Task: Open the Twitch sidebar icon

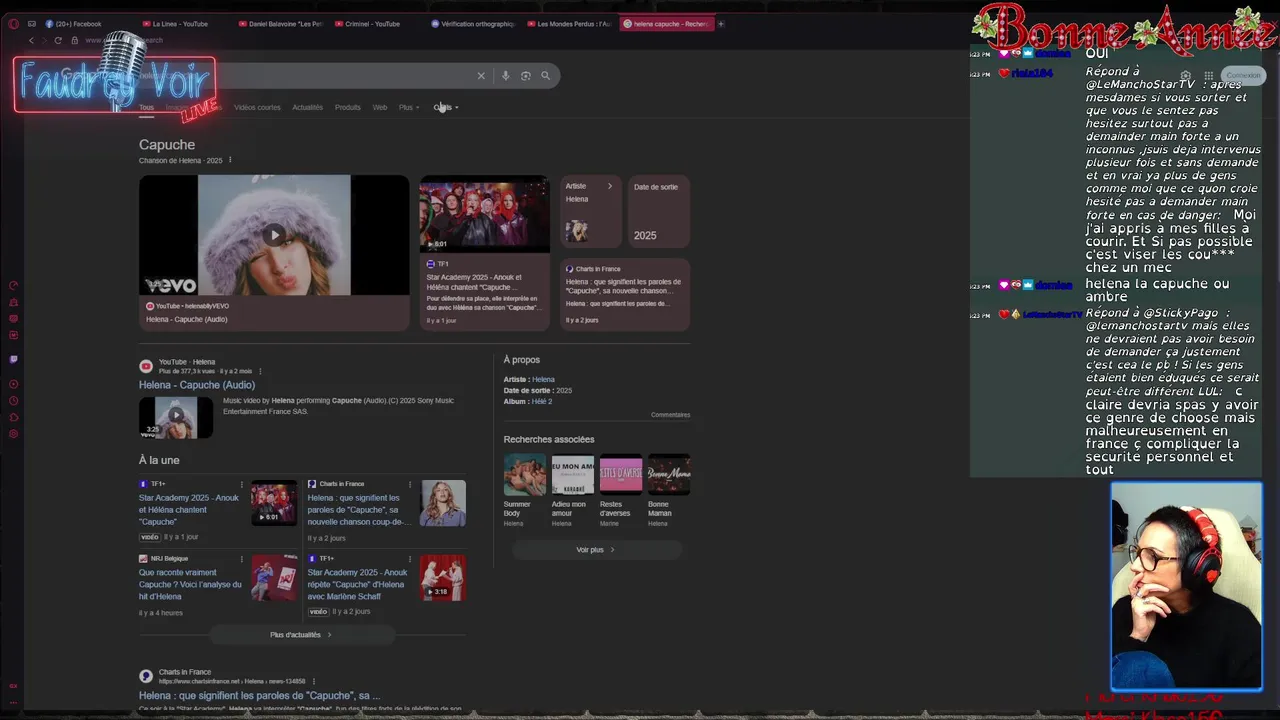Action: click(13, 359)
